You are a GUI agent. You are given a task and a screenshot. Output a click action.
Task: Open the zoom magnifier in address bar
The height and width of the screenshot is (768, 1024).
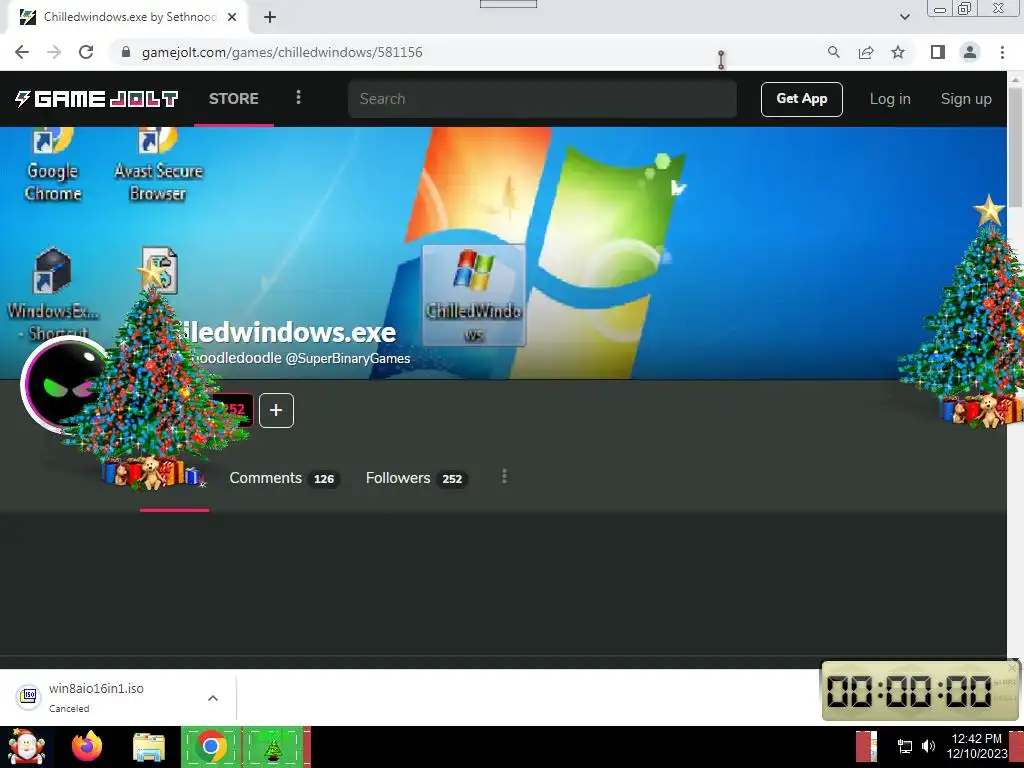833,52
